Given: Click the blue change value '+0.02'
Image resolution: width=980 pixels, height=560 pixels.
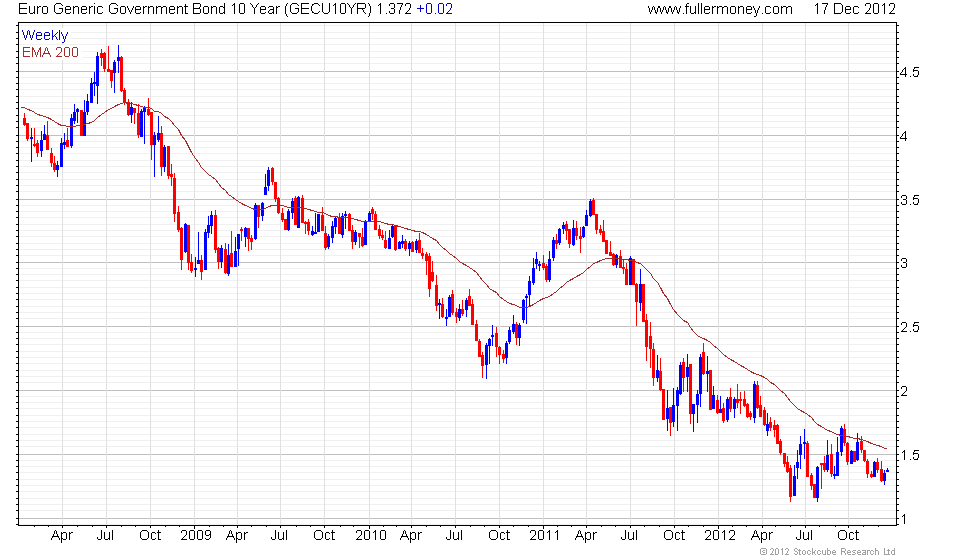Looking at the screenshot, I should point(434,9).
